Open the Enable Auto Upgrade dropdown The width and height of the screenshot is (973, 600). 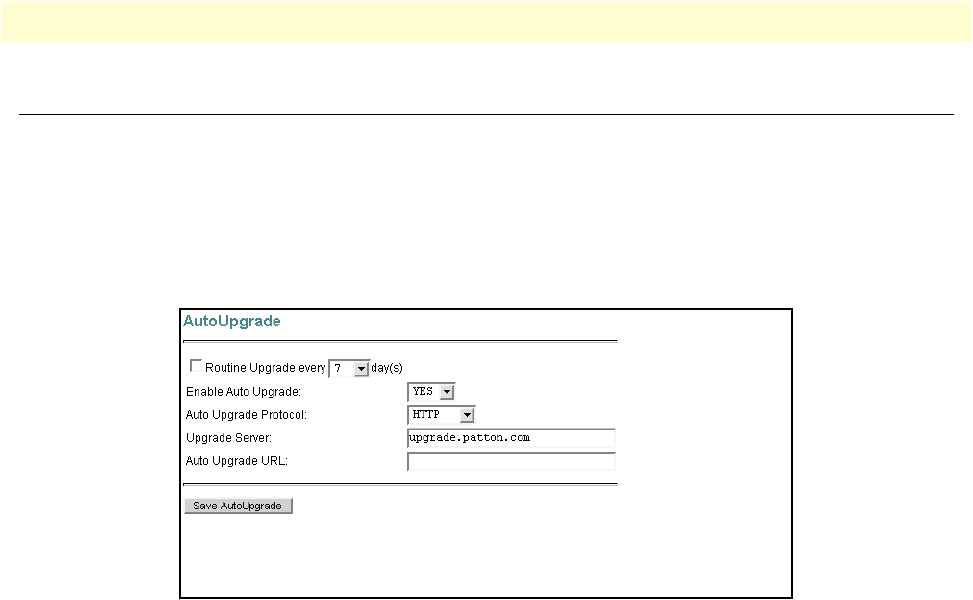[431, 392]
